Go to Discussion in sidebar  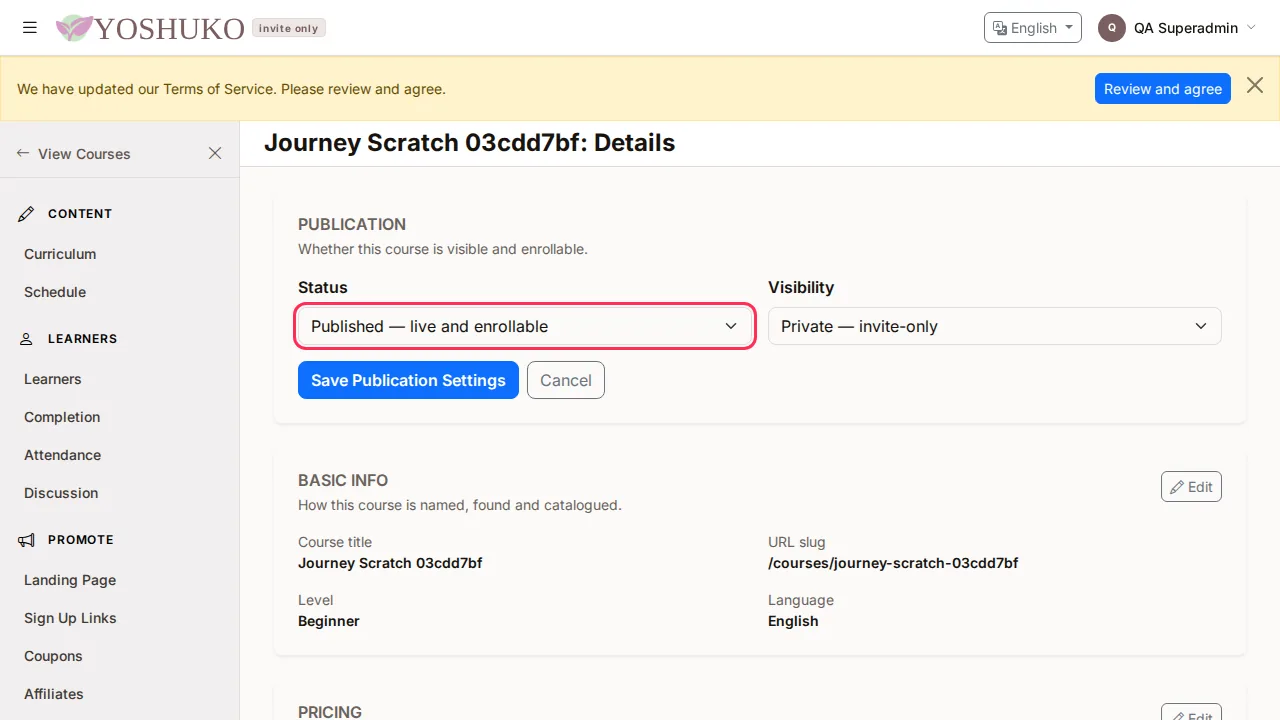(61, 493)
